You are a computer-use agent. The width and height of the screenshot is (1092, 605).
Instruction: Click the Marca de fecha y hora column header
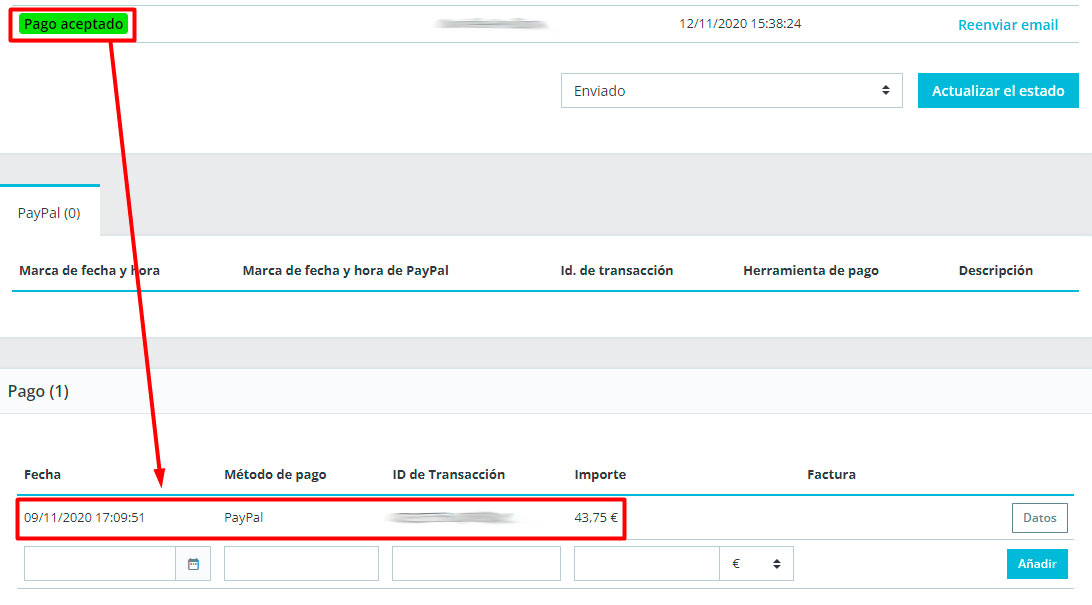[89, 270]
